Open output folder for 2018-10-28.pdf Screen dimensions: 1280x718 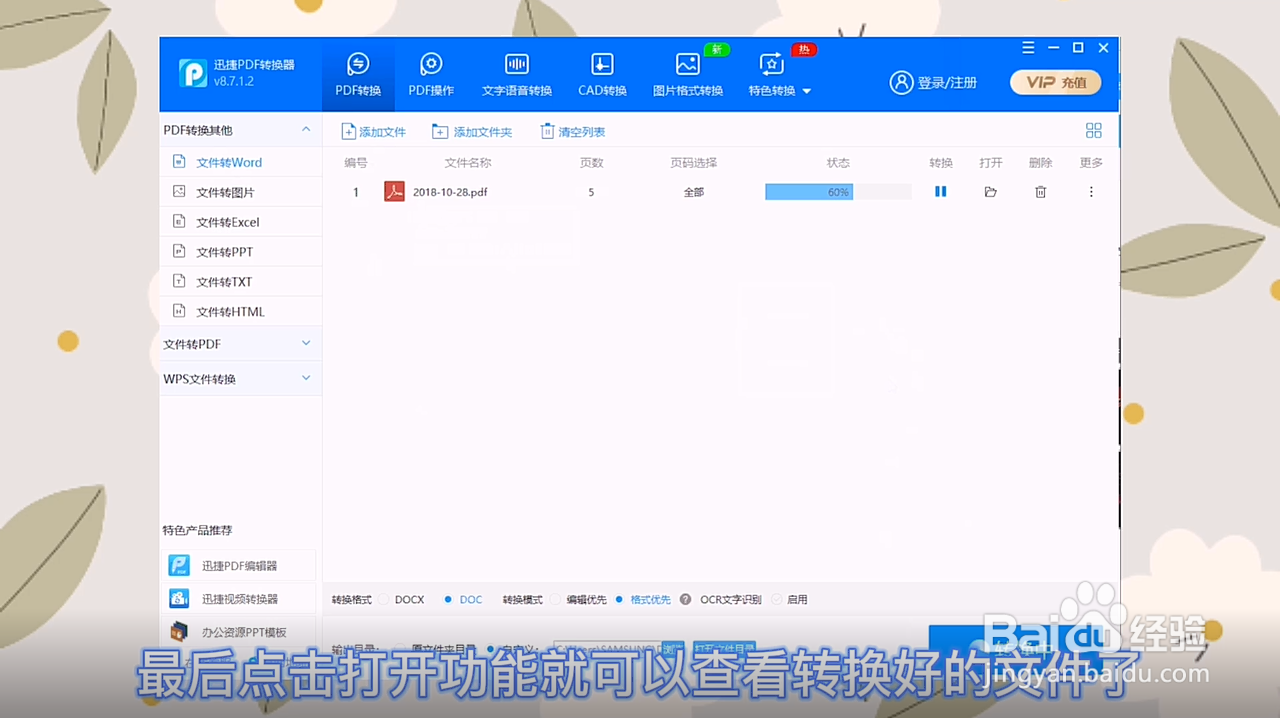click(x=991, y=192)
